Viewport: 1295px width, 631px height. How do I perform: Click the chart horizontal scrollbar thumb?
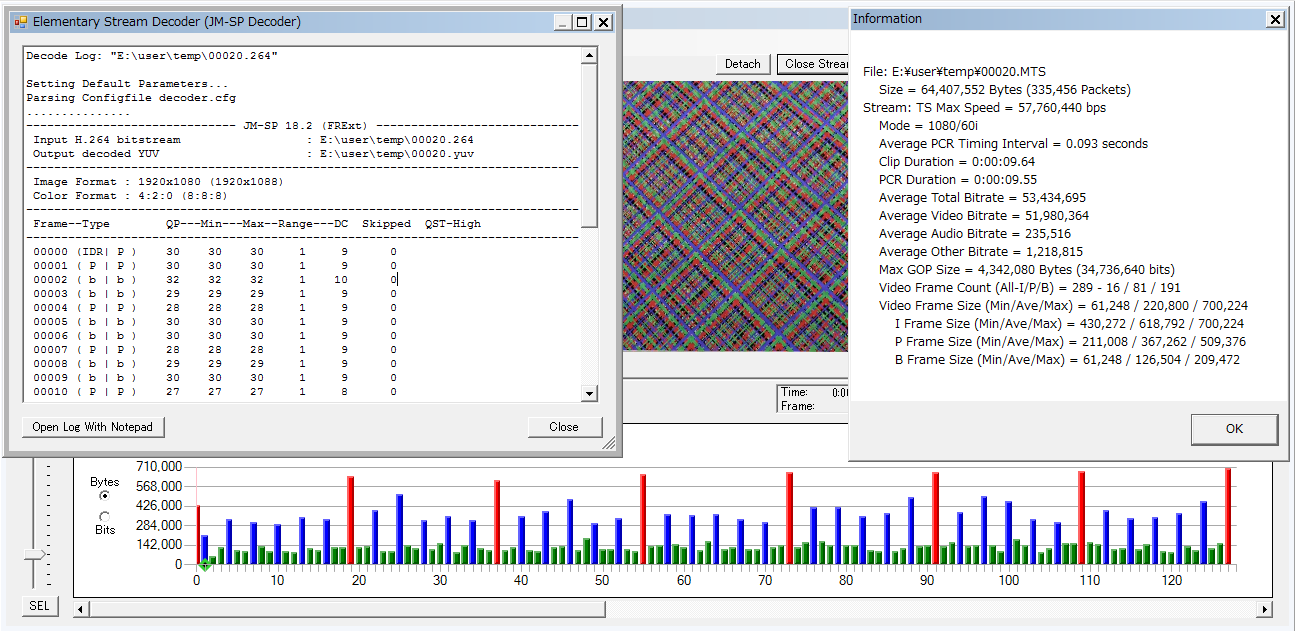347,609
